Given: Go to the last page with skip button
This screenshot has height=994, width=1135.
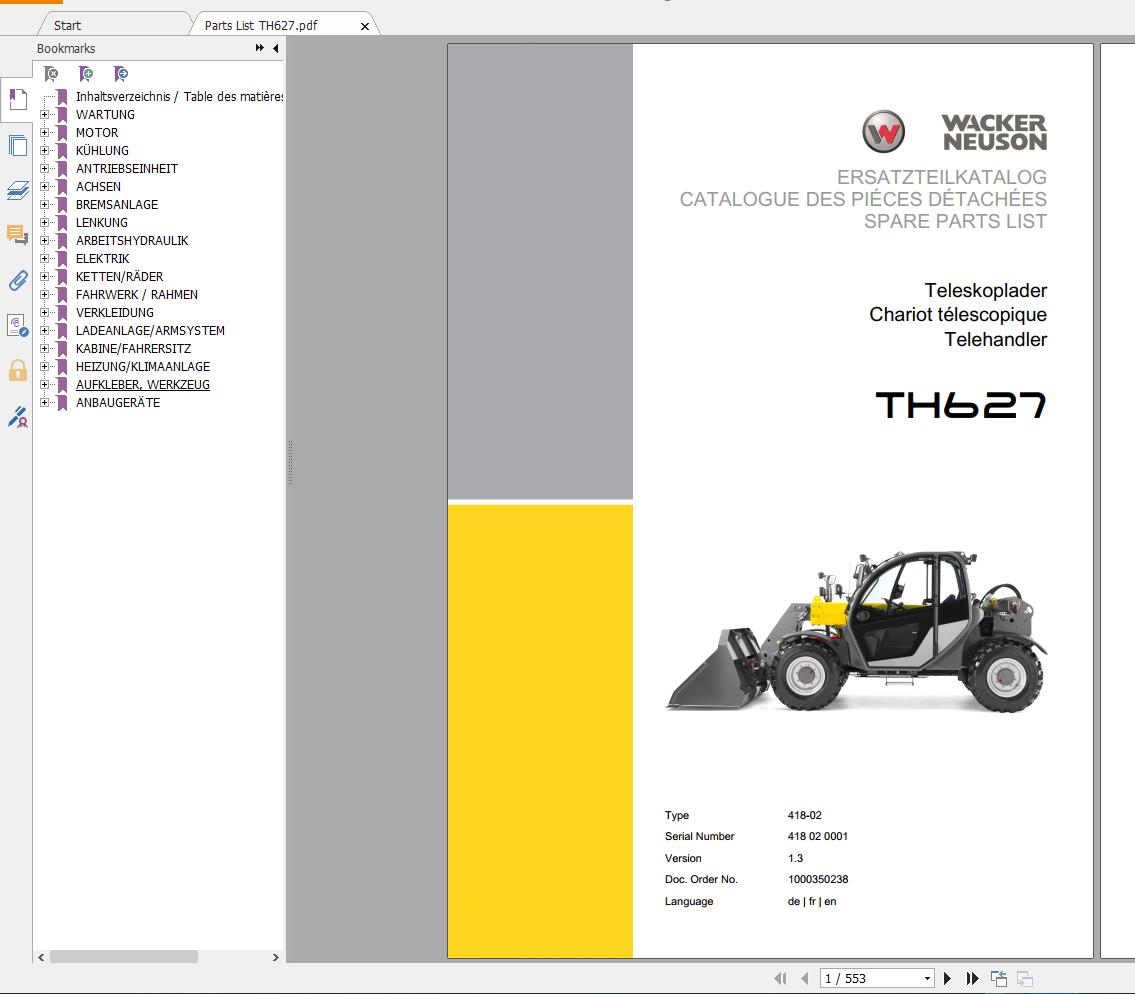Looking at the screenshot, I should 971,978.
